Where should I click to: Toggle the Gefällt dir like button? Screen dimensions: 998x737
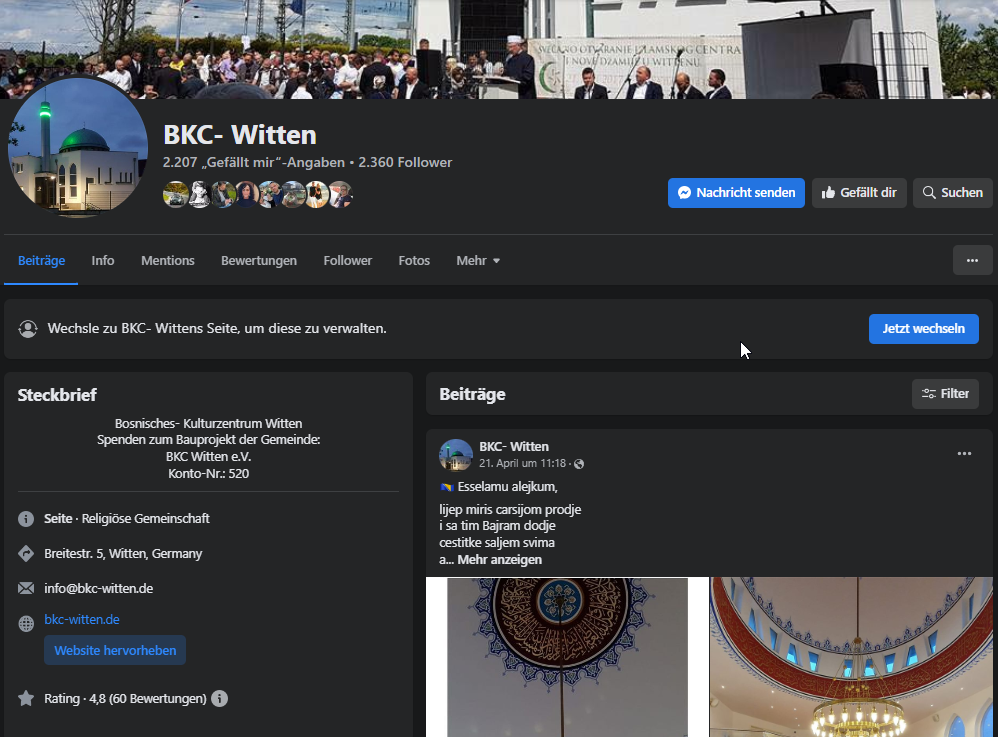[x=859, y=193]
